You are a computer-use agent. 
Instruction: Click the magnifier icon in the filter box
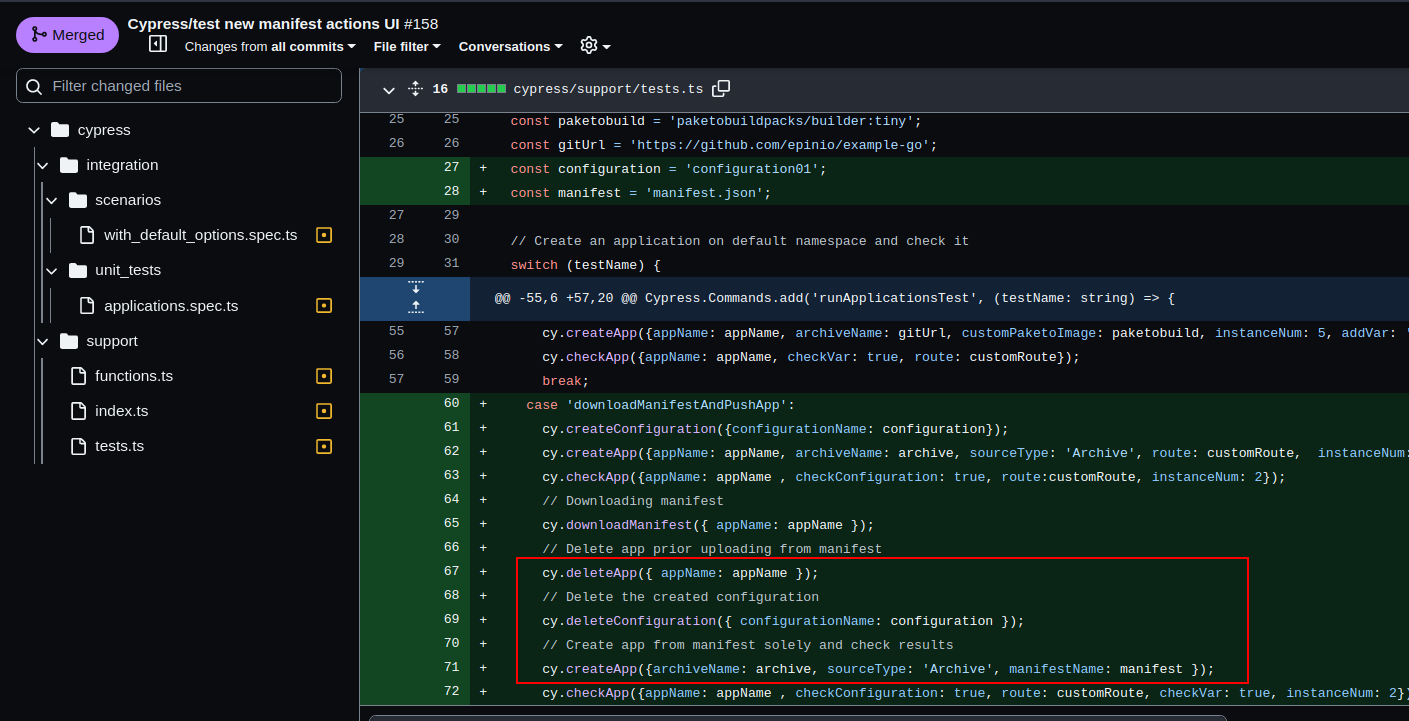tap(33, 87)
